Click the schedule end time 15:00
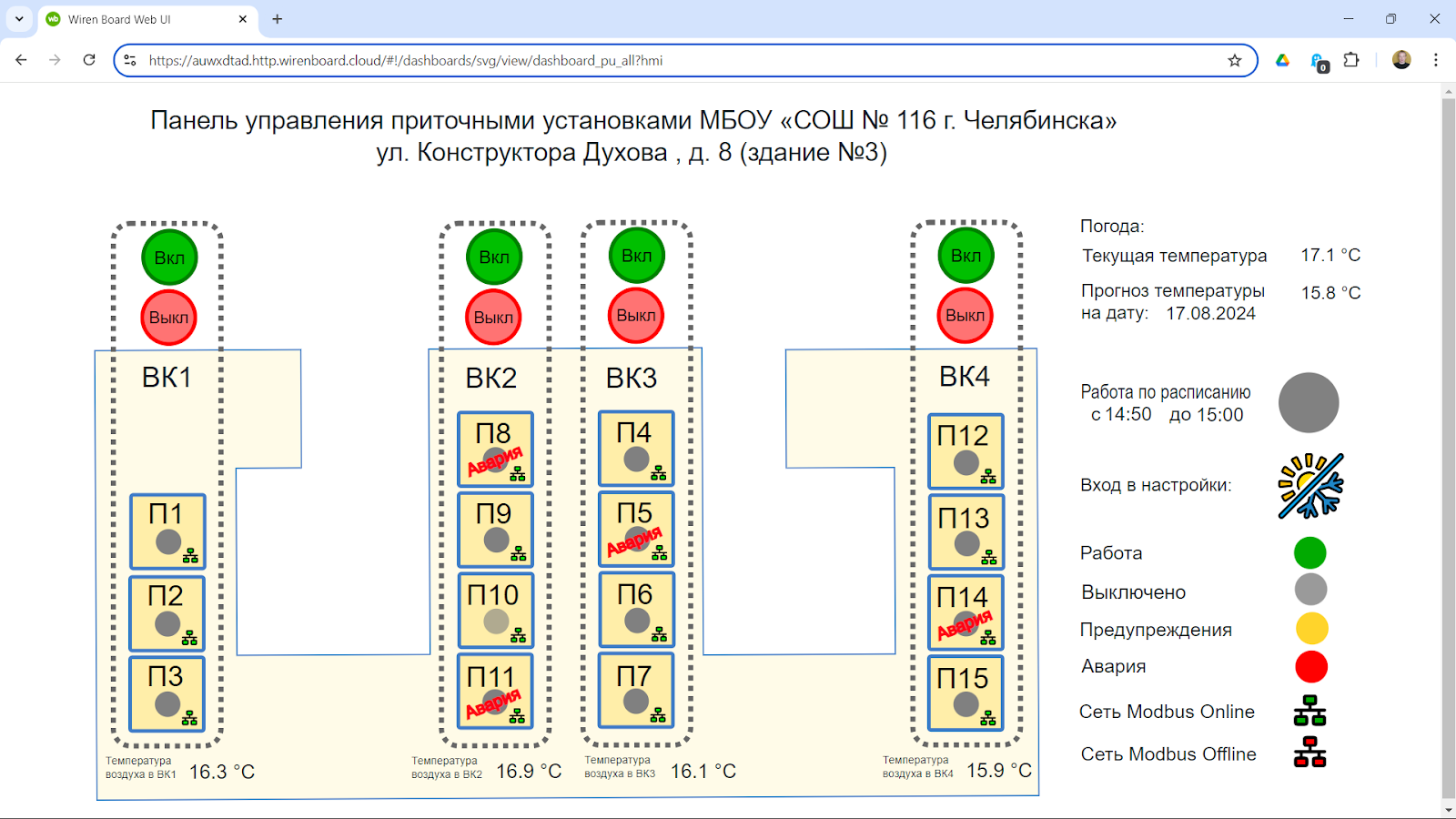Image resolution: width=1456 pixels, height=819 pixels. pyautogui.click(x=1218, y=415)
